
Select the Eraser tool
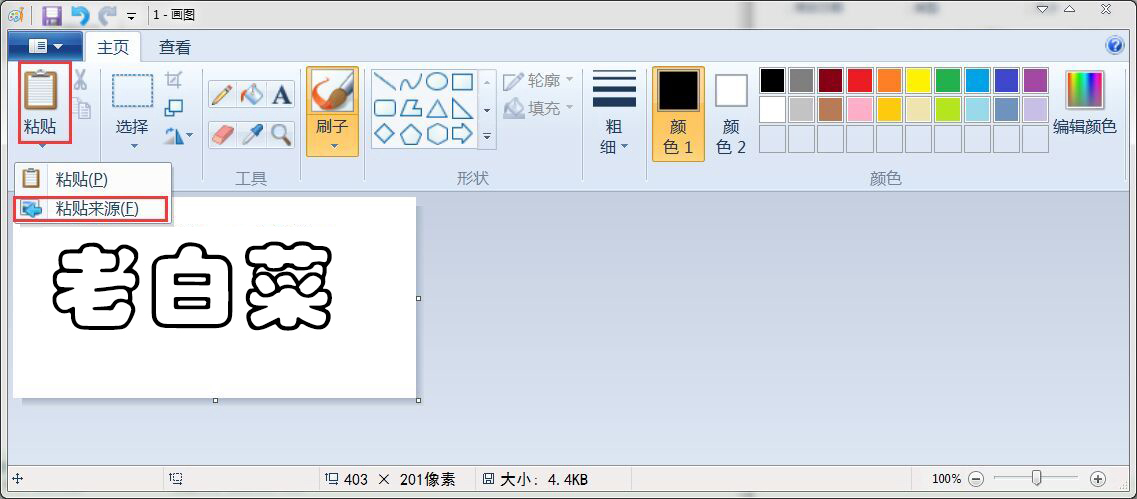click(x=222, y=134)
